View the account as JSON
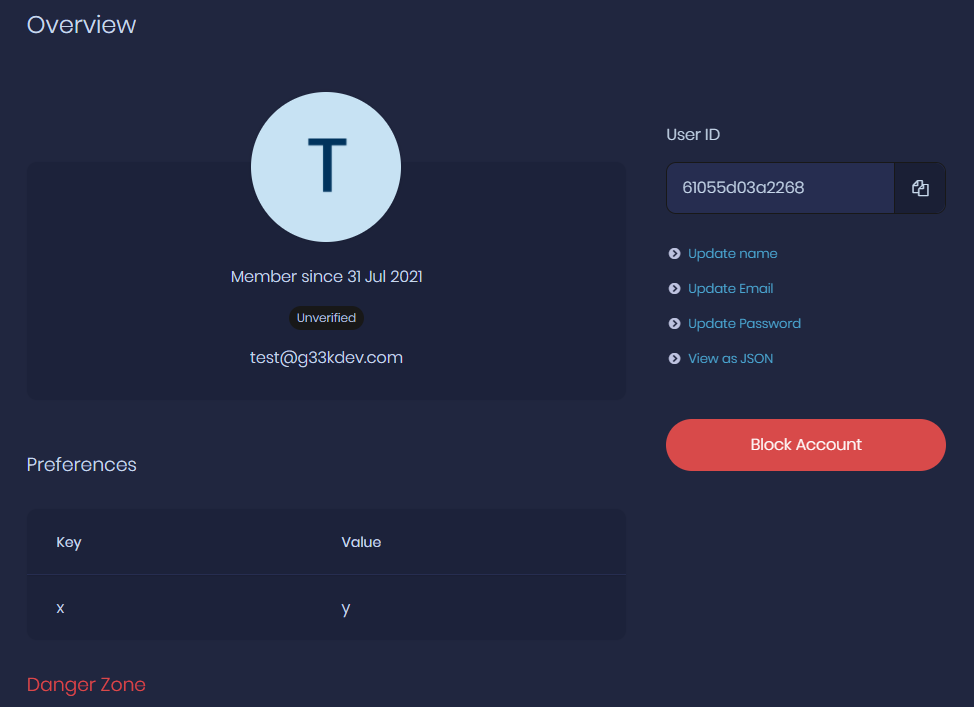The height and width of the screenshot is (707, 974). pos(728,358)
